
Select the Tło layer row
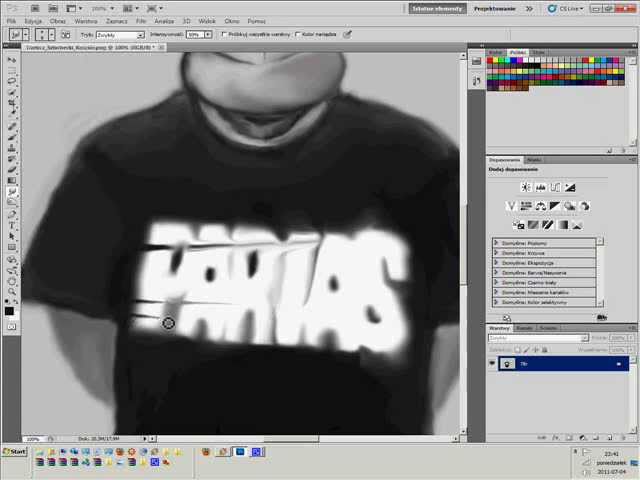coord(563,363)
